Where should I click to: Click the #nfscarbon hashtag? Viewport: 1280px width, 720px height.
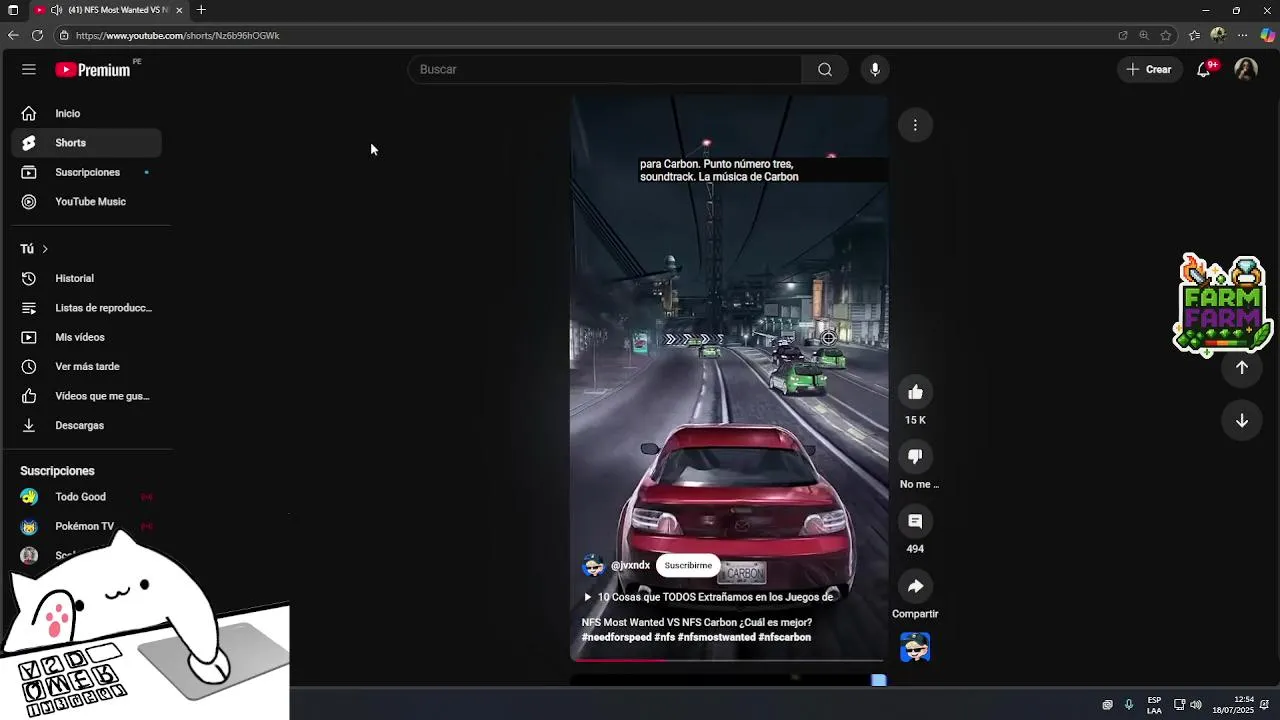[x=785, y=637]
